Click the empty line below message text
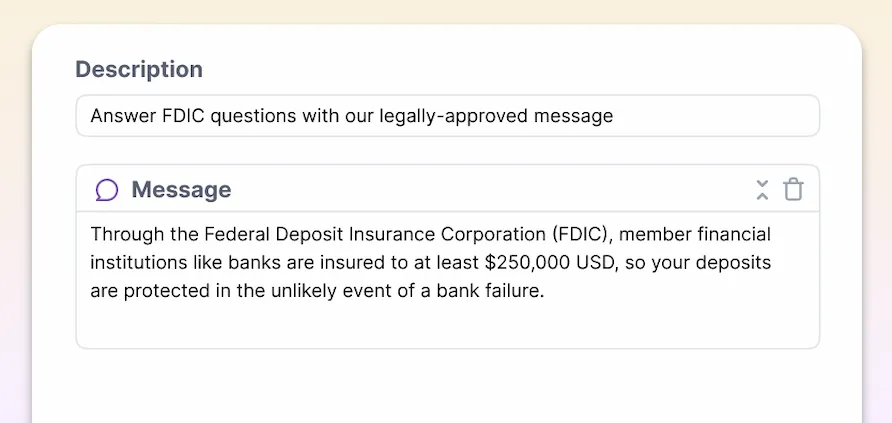 tap(448, 322)
